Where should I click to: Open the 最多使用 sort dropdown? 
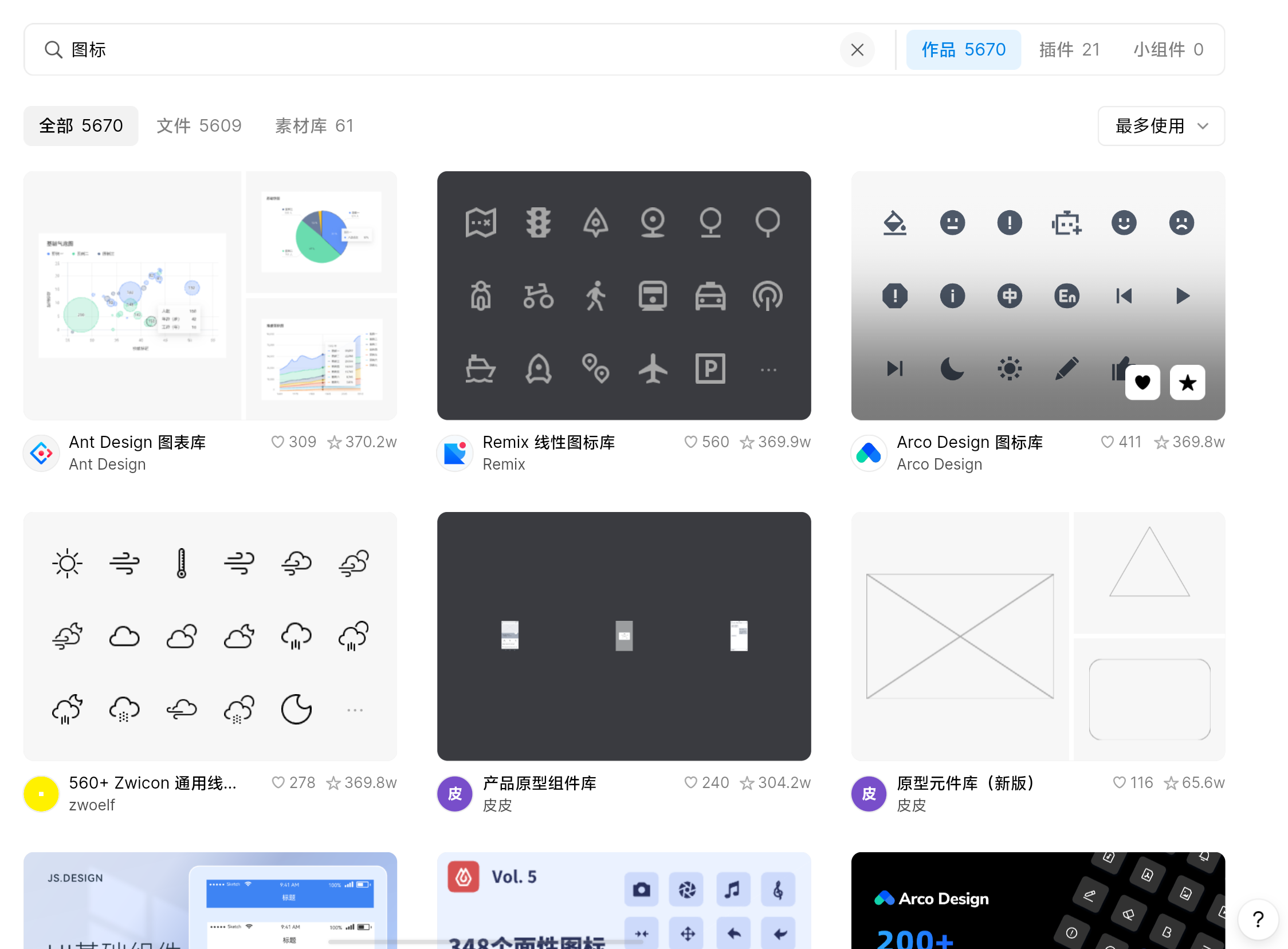click(1161, 126)
